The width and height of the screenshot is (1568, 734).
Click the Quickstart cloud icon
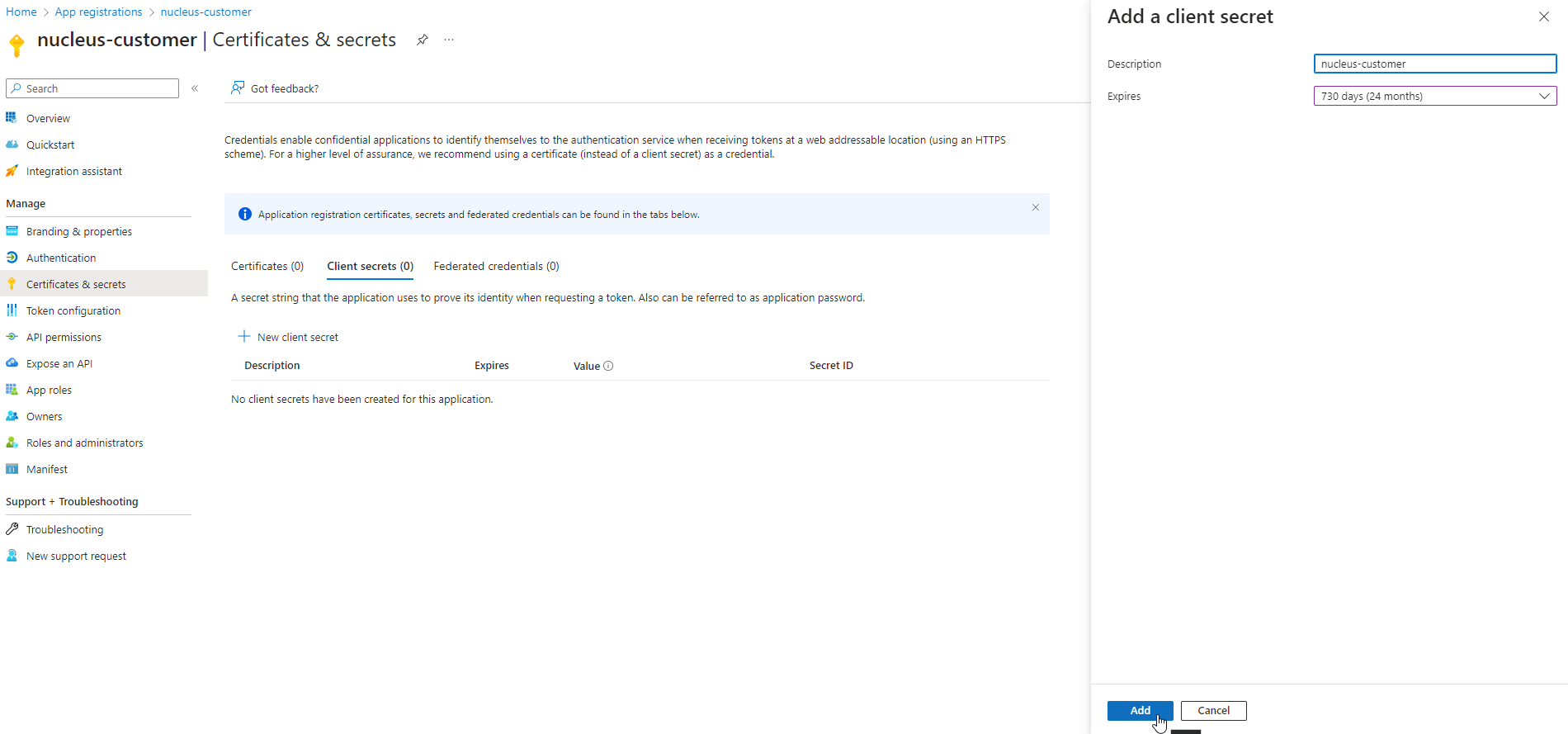point(12,144)
